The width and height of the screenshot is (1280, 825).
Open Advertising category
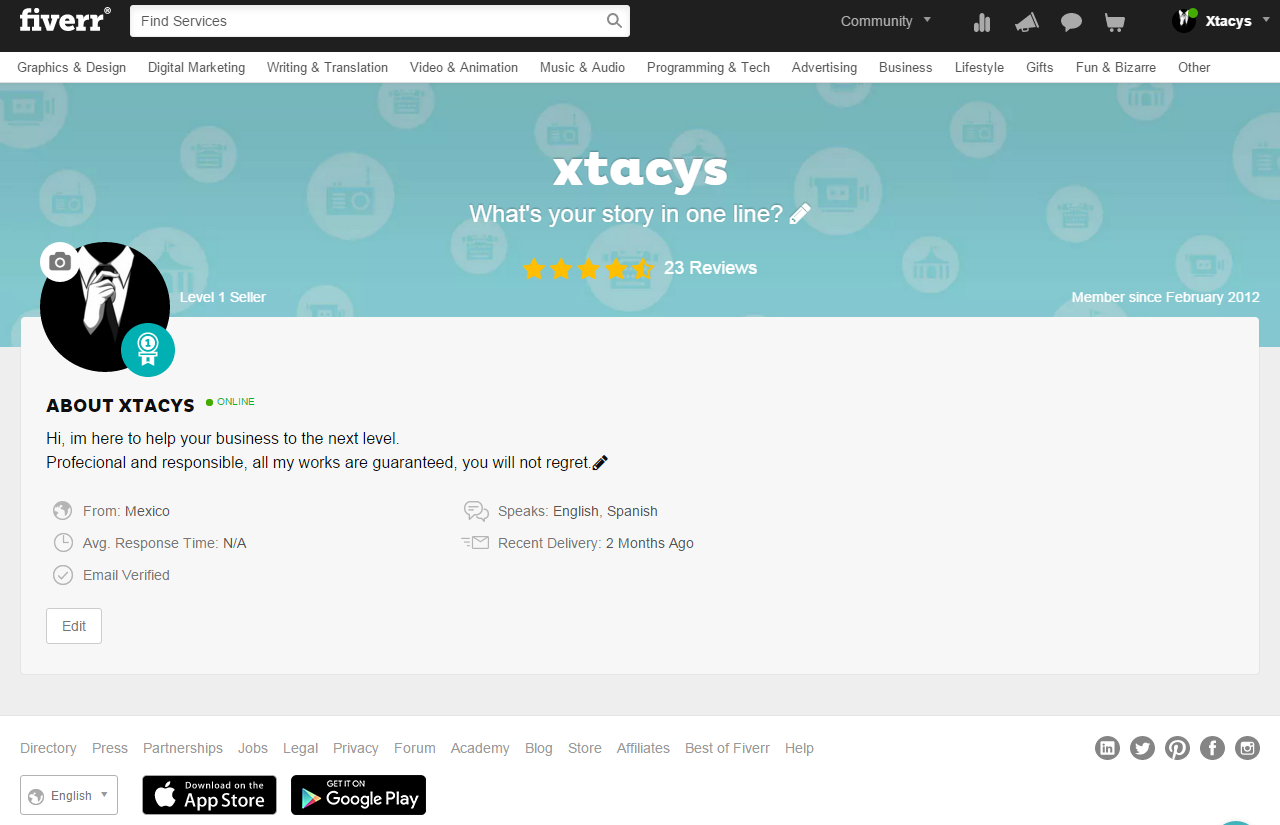824,68
